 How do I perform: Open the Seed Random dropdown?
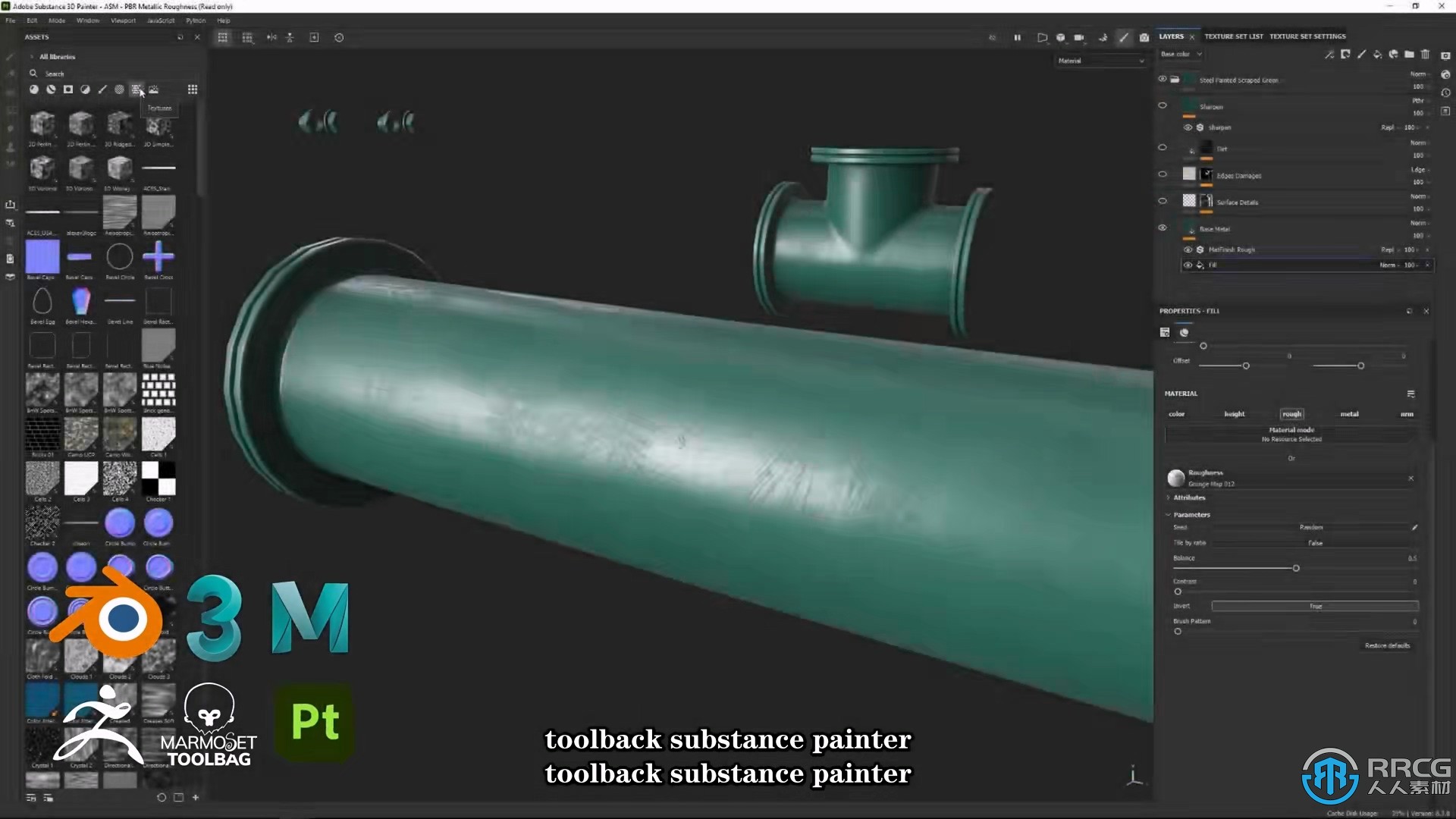[x=1311, y=527]
